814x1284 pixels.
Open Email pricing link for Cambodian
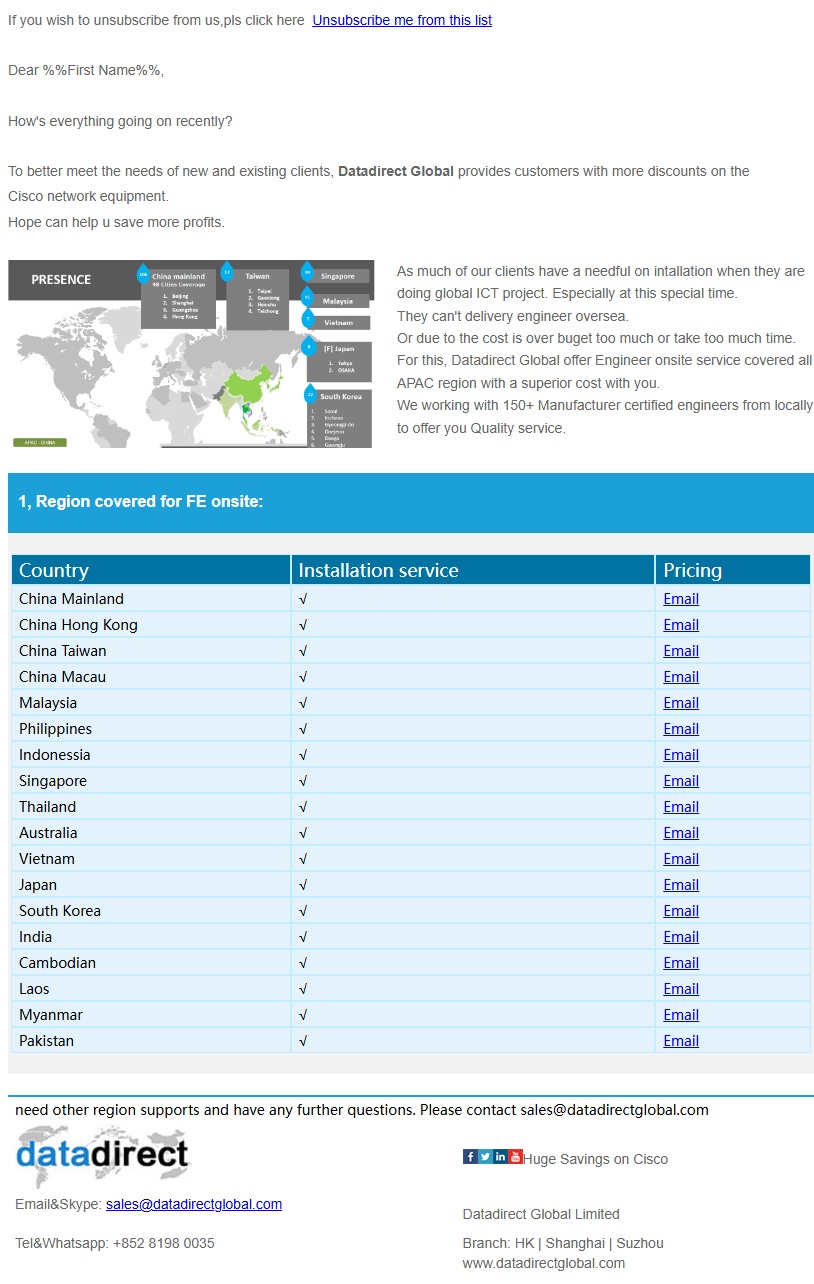click(681, 963)
